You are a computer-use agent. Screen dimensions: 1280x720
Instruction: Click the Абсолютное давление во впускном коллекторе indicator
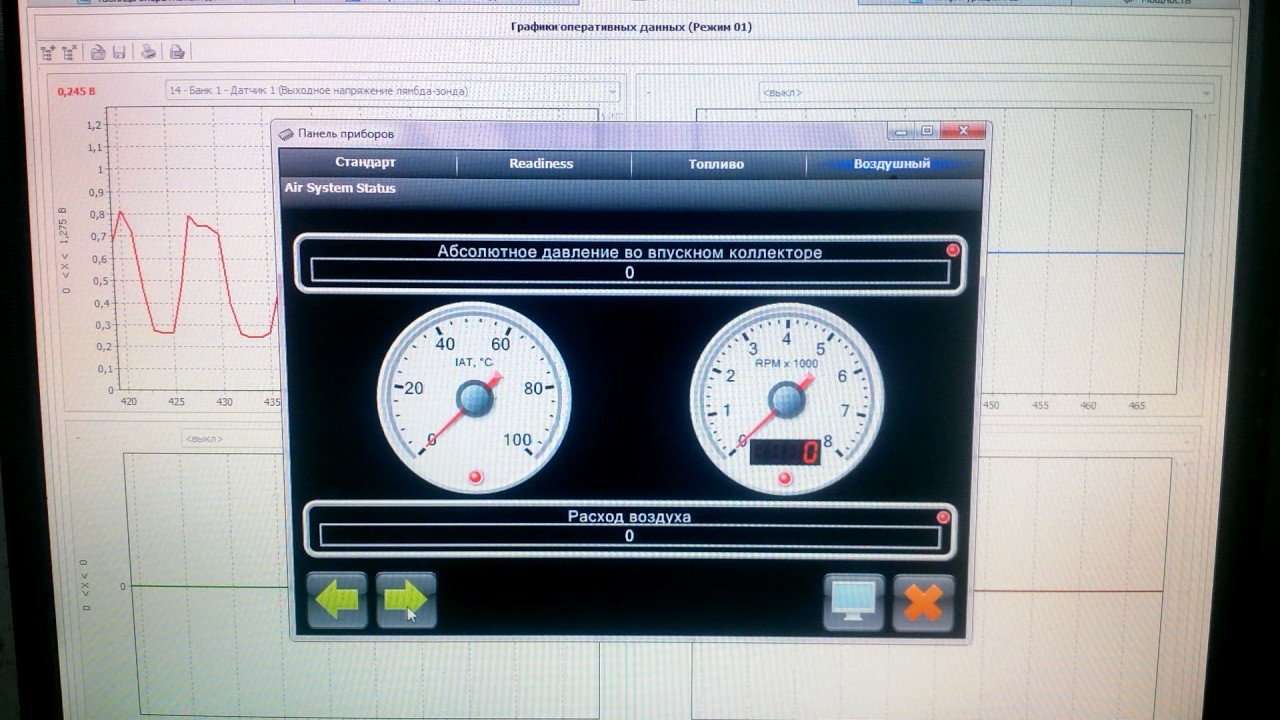tap(630, 264)
